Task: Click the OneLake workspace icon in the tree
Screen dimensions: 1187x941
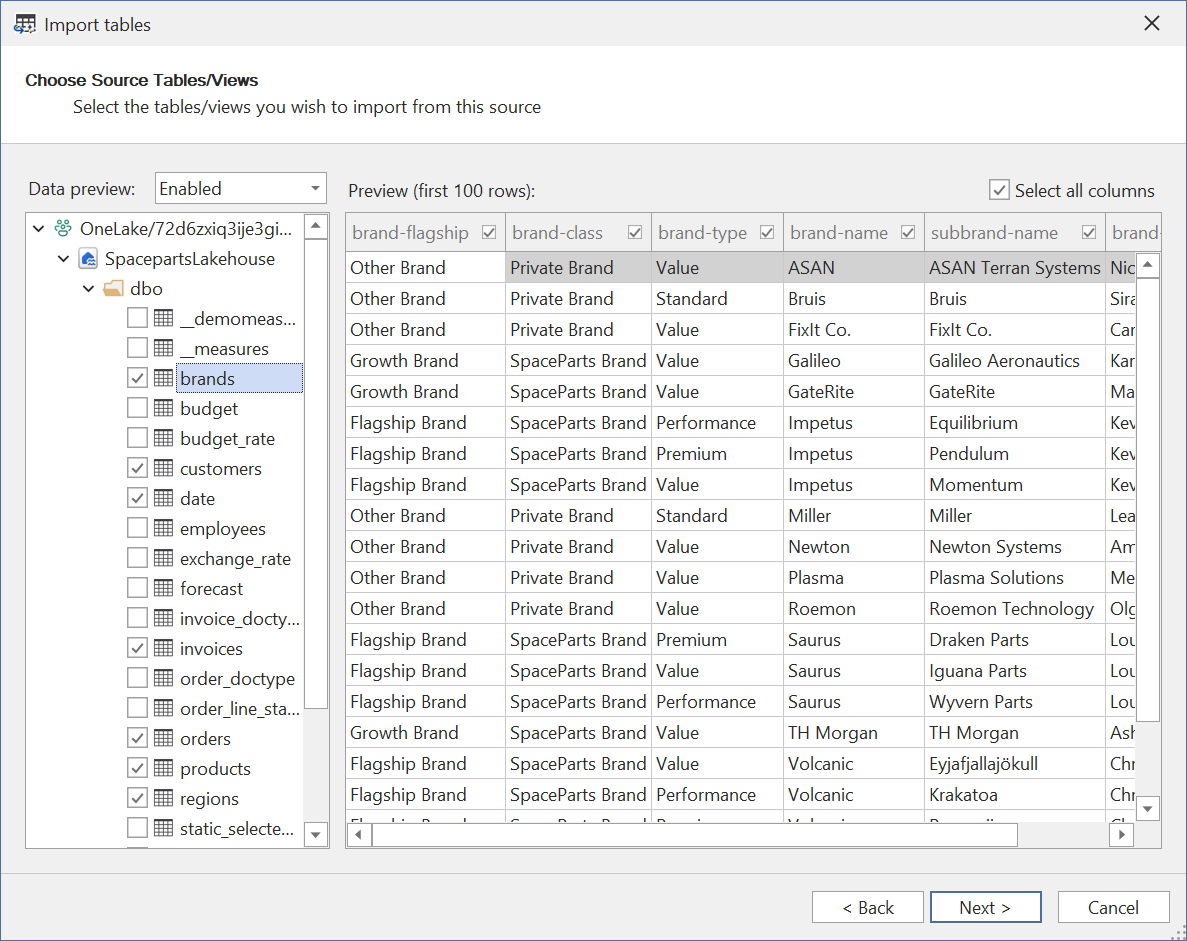Action: pyautogui.click(x=61, y=228)
